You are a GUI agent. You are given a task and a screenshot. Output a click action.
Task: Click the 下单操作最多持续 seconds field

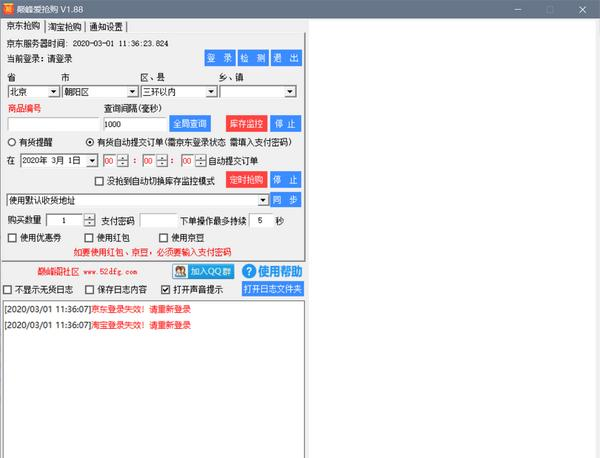click(261, 220)
